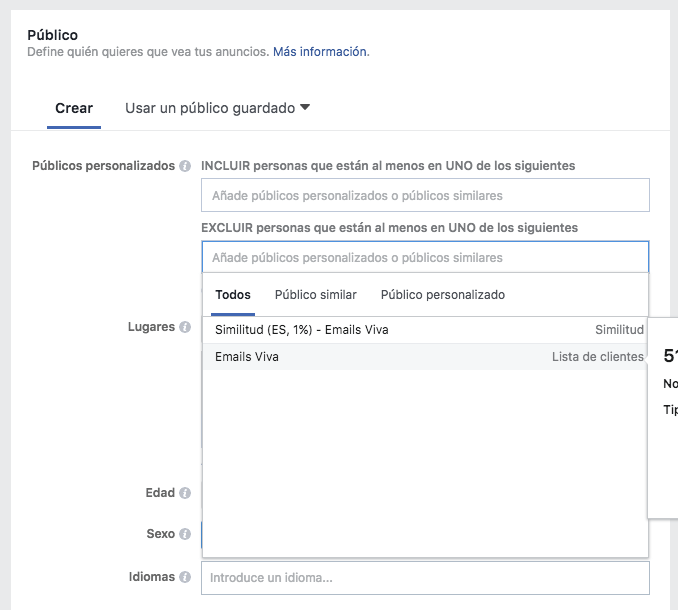The height and width of the screenshot is (610, 678).
Task: Click the Sexo label
Action: [160, 534]
